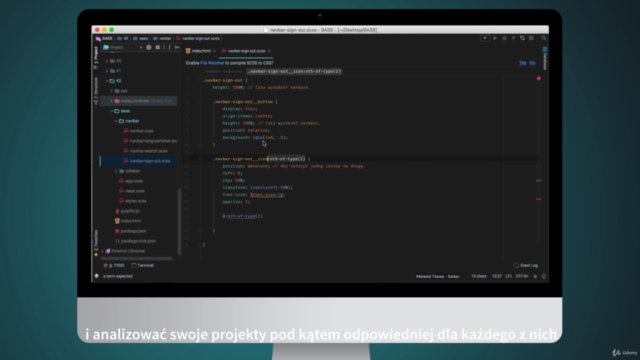The width and height of the screenshot is (640, 360).
Task: Close the index.html tab
Action: pyautogui.click(x=214, y=51)
